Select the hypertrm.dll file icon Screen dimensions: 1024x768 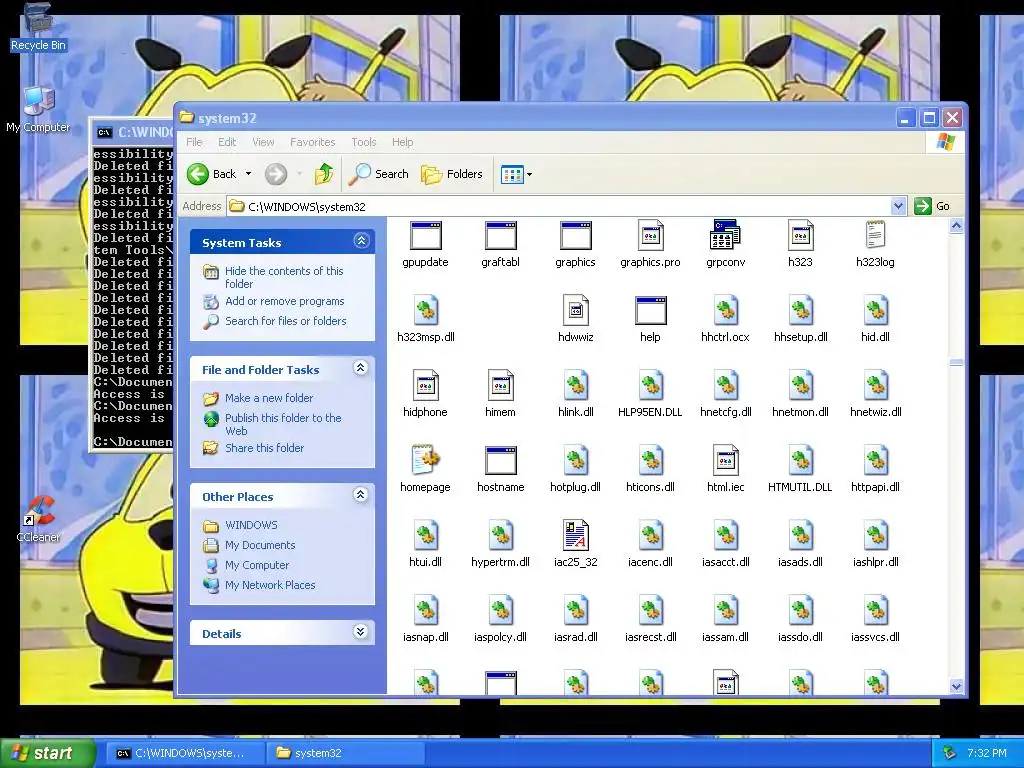pos(500,535)
